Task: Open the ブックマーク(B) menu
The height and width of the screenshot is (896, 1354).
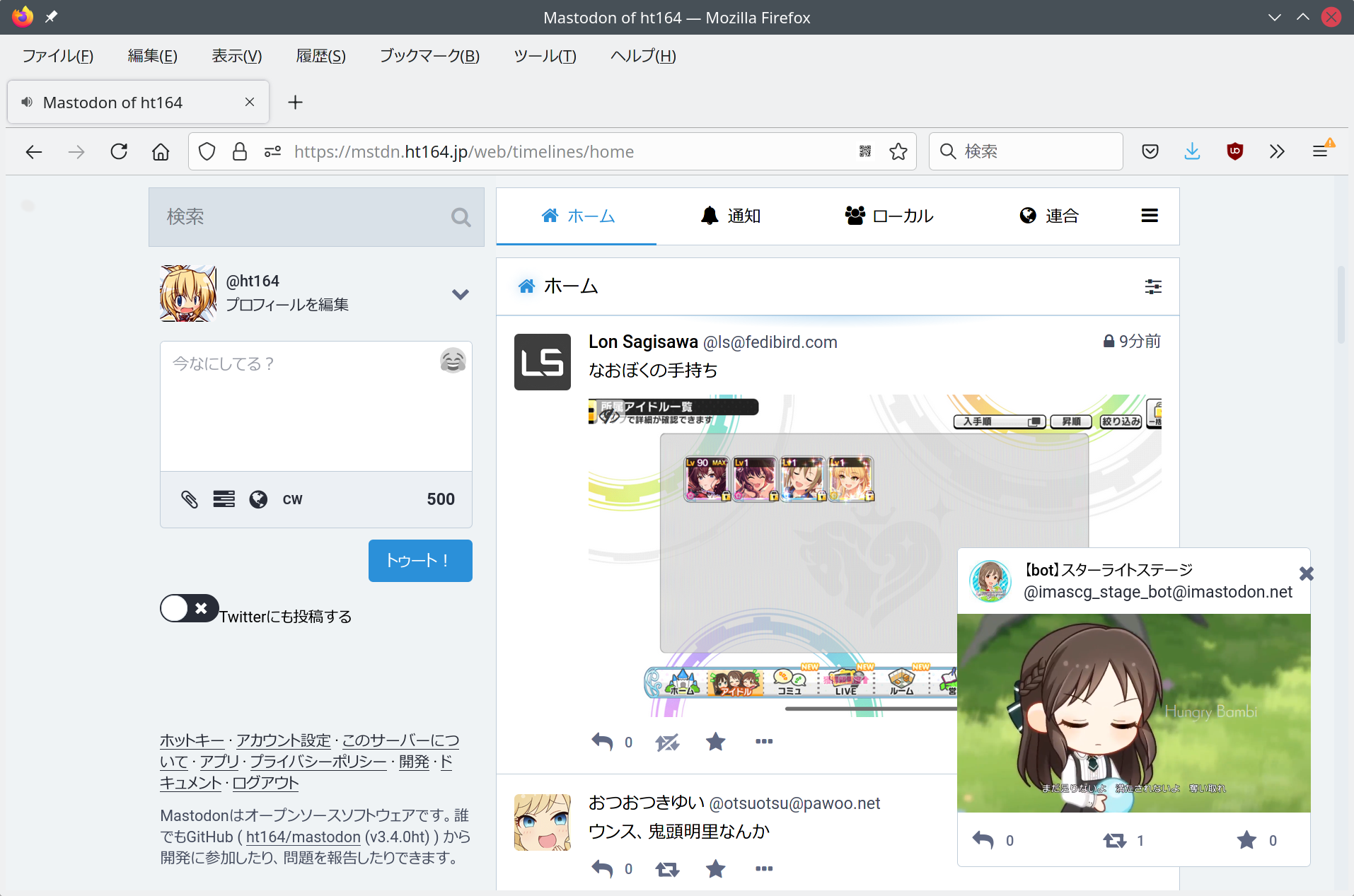Action: tap(429, 56)
